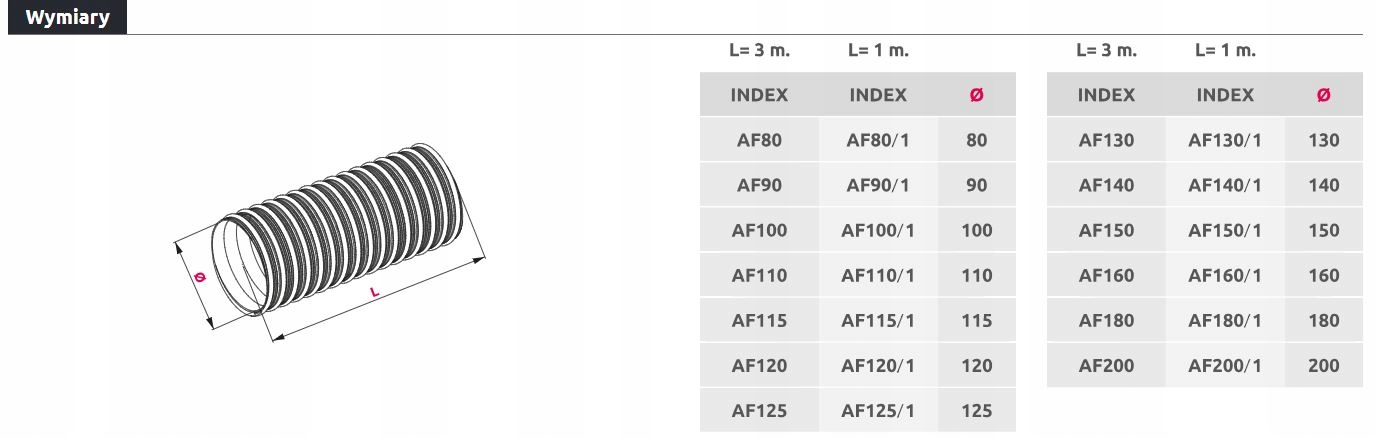Screen dimensions: 1376x438
Task: Click the diameter header icon in right table
Action: tap(1324, 95)
